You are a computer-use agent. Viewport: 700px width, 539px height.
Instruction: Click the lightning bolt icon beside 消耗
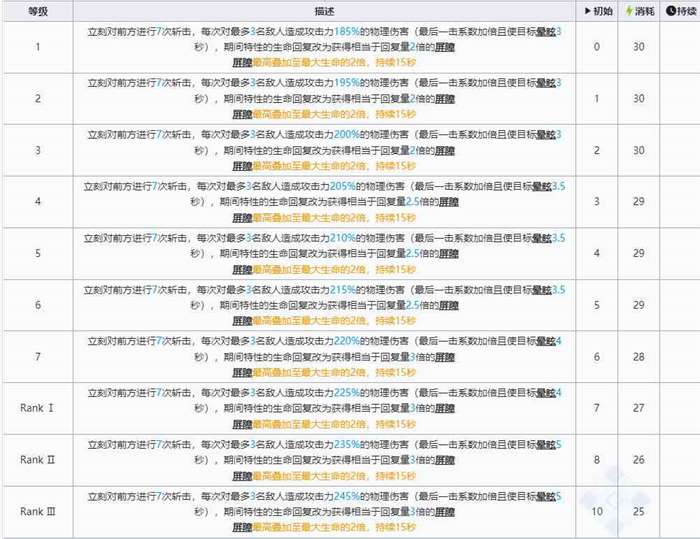click(x=629, y=11)
